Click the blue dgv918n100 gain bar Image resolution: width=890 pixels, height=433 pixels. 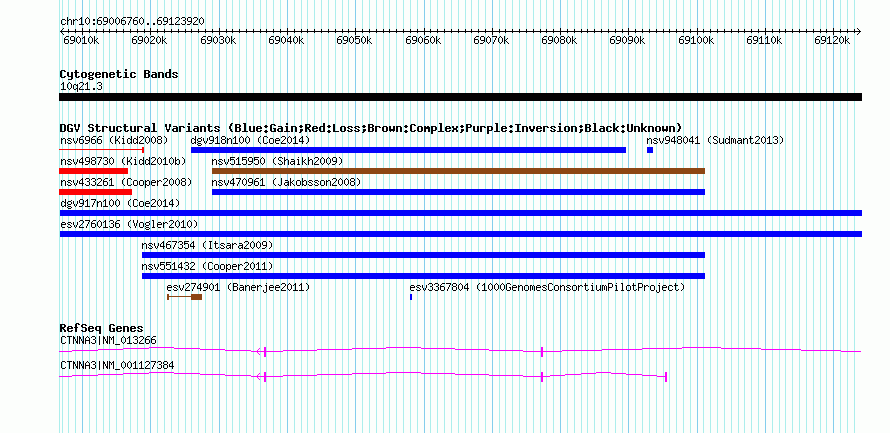click(409, 150)
